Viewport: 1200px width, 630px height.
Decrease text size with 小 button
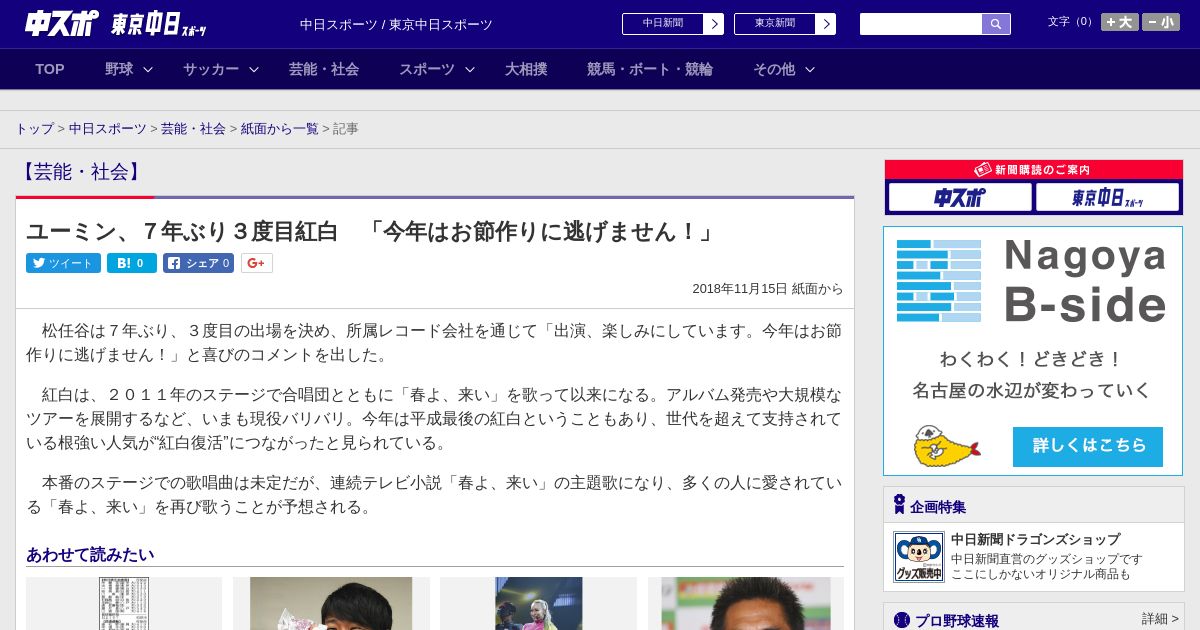pyautogui.click(x=1161, y=22)
